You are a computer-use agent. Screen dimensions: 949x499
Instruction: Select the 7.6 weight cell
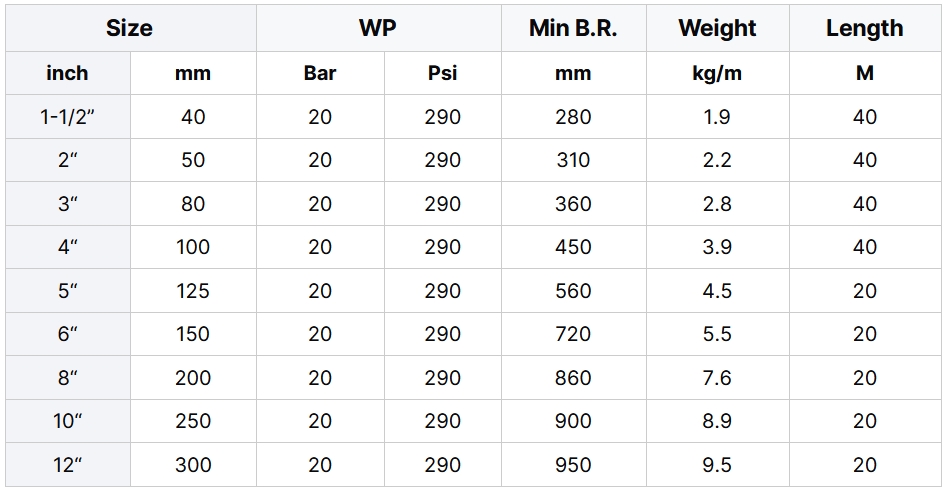pyautogui.click(x=718, y=378)
